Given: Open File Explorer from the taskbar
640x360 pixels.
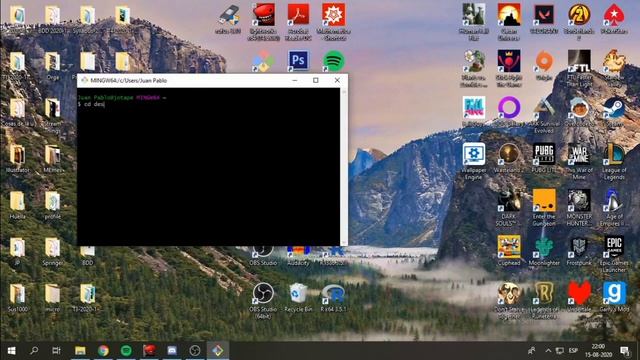Looking at the screenshot, I should [x=80, y=351].
